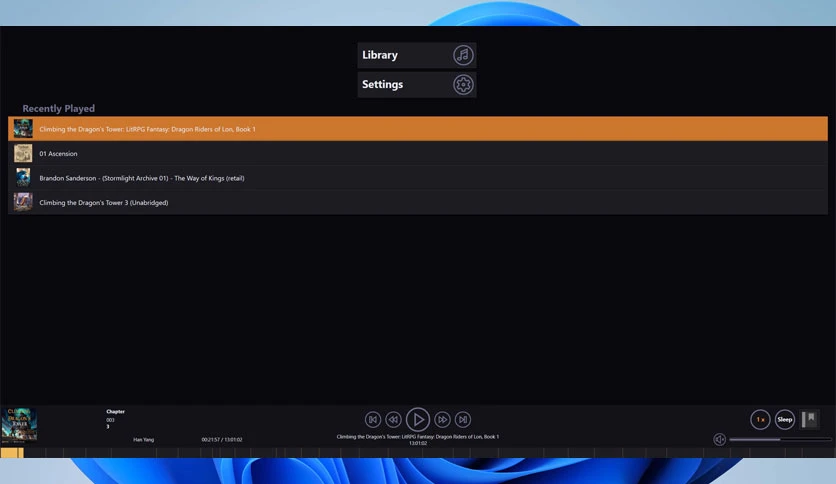Rewind the audiobook
Viewport: 836px width, 484px height.
(393, 420)
